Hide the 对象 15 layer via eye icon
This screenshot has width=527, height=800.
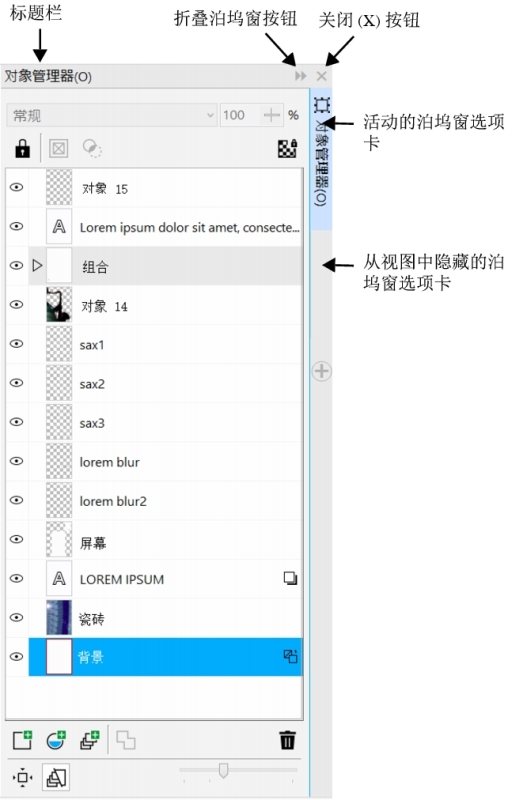point(17,187)
